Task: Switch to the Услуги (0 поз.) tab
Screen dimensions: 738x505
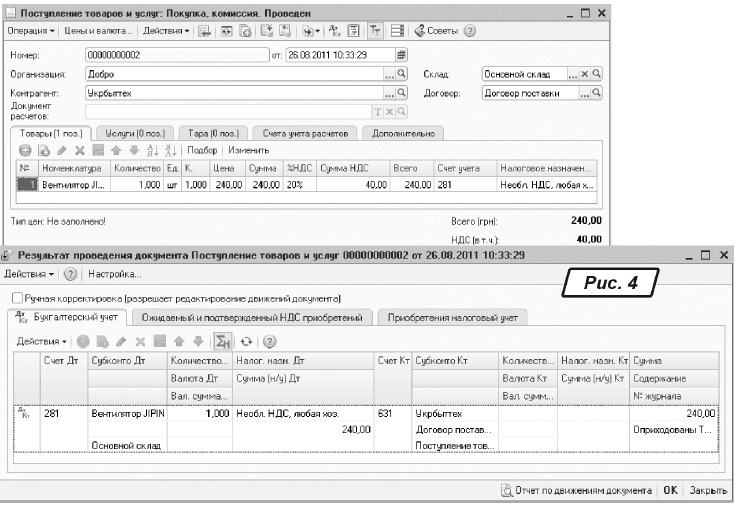Action: (127, 132)
